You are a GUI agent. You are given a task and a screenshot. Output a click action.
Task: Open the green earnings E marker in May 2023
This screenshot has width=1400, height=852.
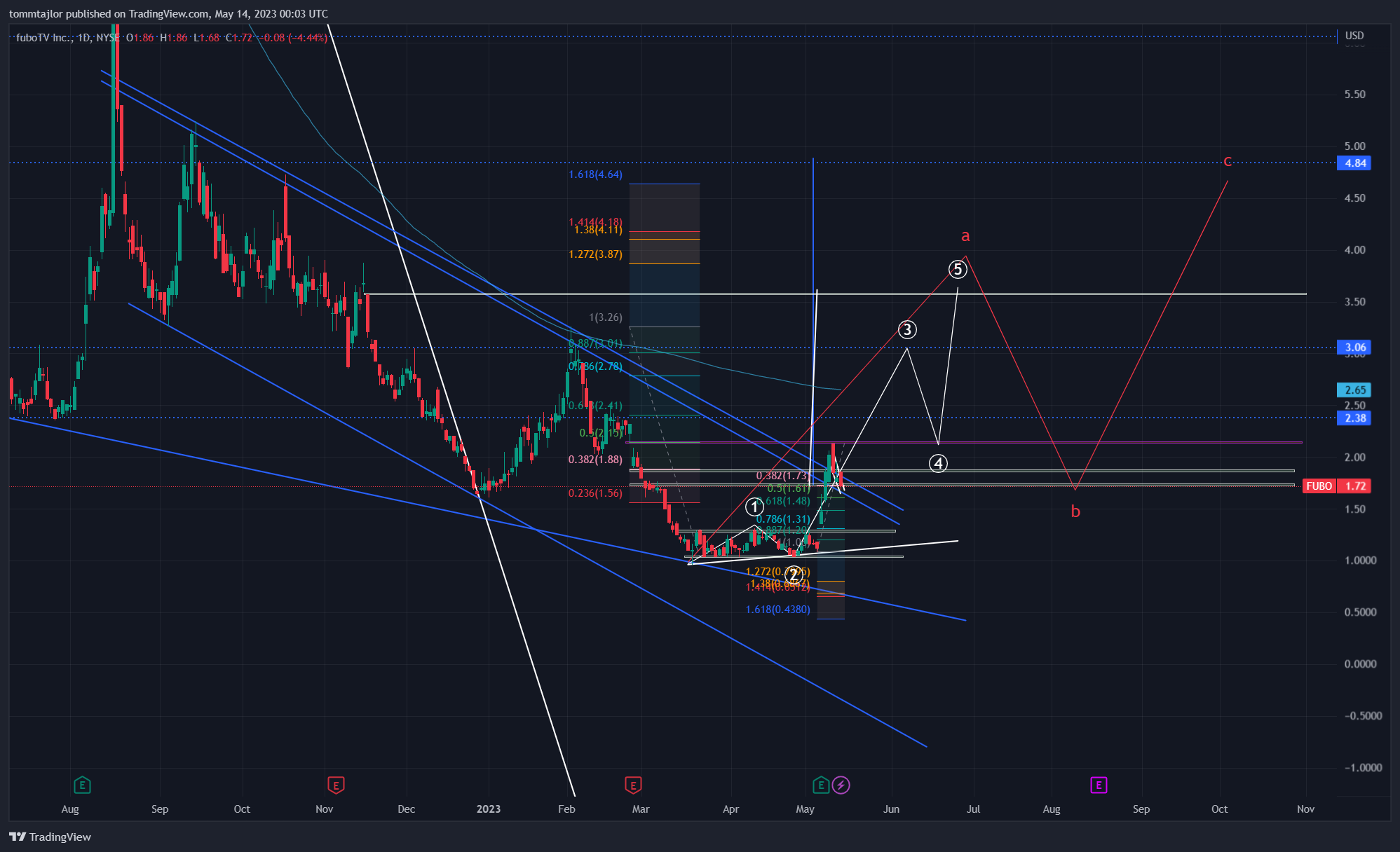(x=821, y=785)
